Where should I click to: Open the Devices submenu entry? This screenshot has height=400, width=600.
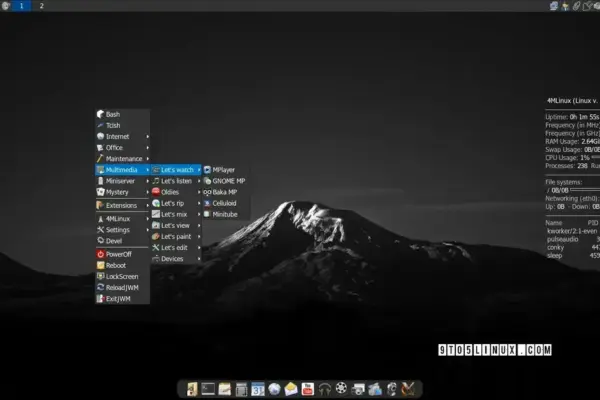176,258
